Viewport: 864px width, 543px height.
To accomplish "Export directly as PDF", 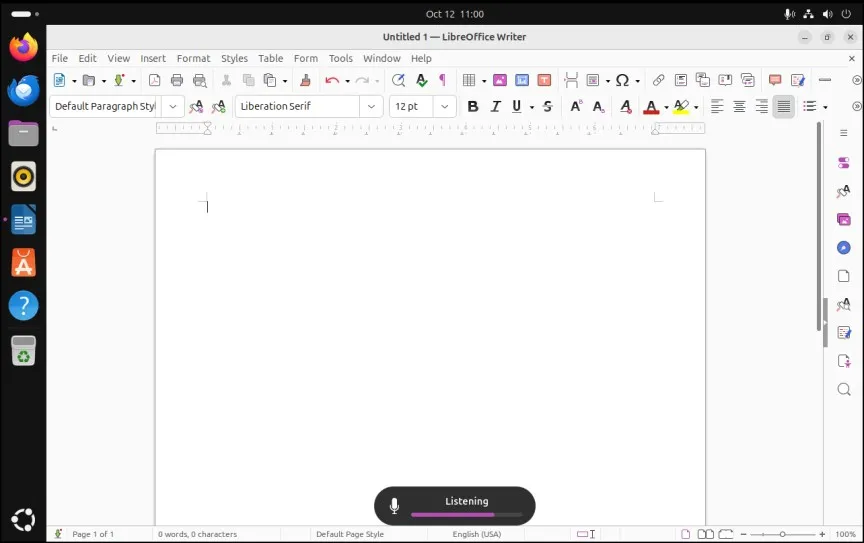I will pos(154,80).
